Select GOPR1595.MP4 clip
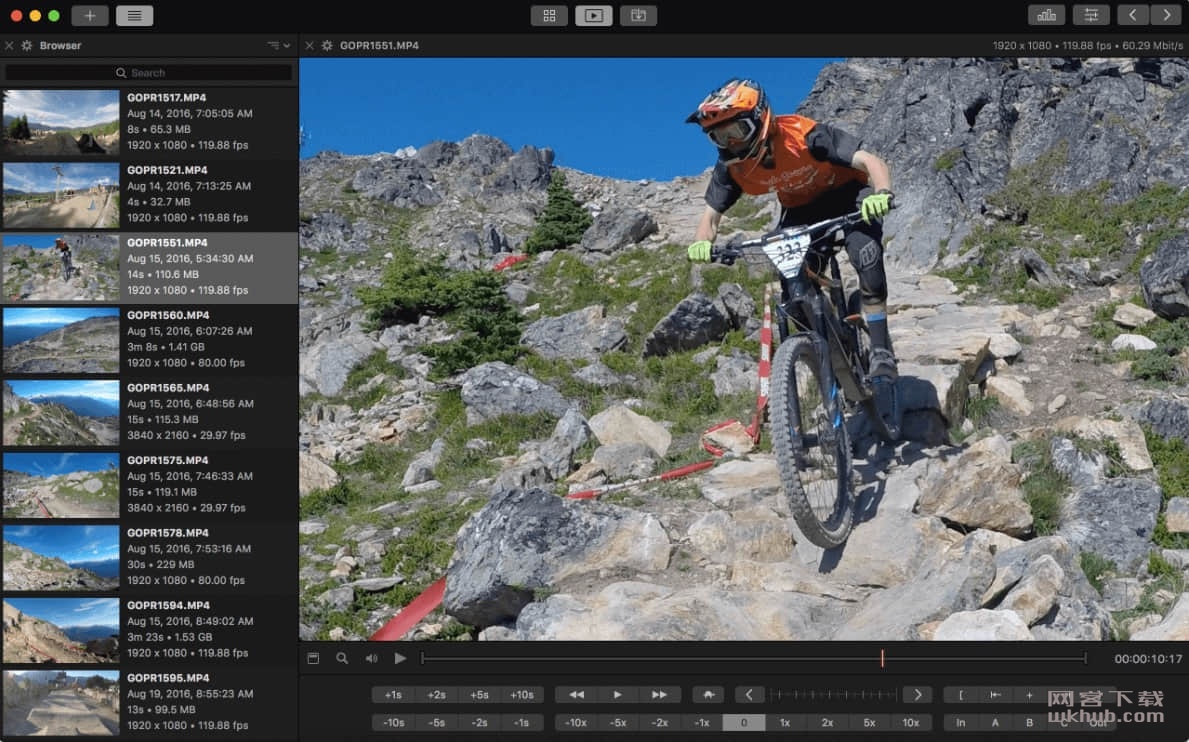The width and height of the screenshot is (1189, 742). click(x=149, y=703)
